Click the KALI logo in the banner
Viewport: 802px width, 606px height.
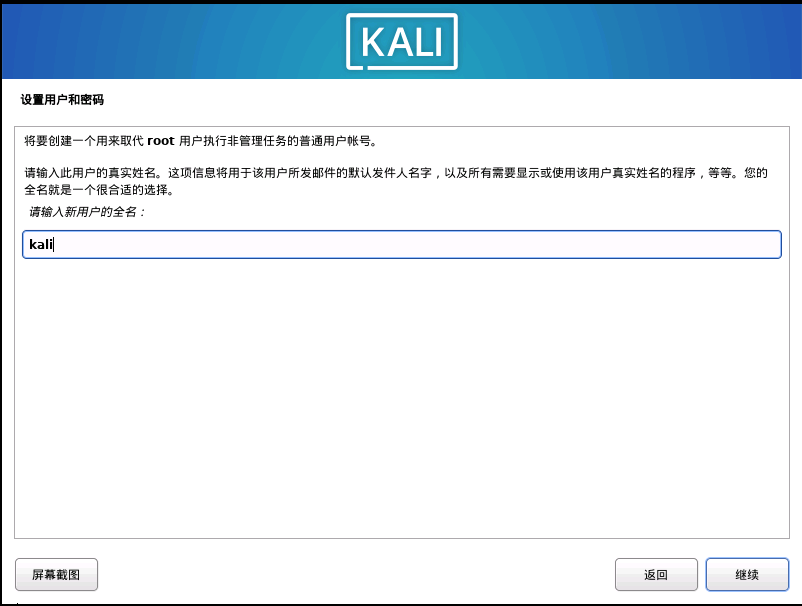pos(402,41)
